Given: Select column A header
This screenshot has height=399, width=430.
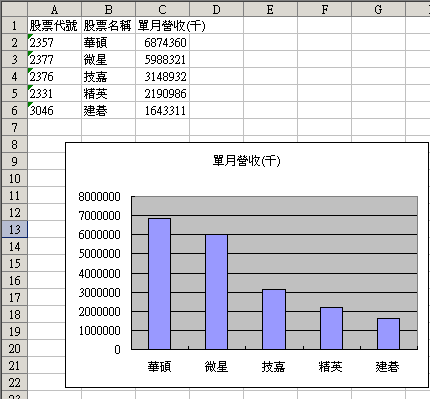Looking at the screenshot, I should pos(54,9).
